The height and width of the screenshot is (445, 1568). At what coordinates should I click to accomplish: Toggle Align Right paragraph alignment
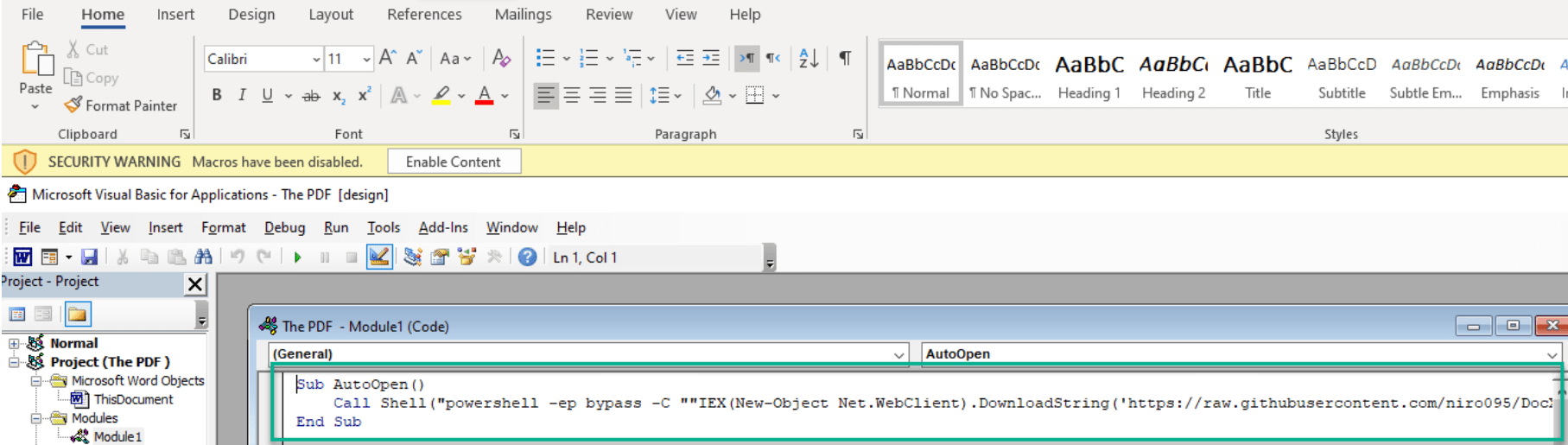pyautogui.click(x=598, y=95)
